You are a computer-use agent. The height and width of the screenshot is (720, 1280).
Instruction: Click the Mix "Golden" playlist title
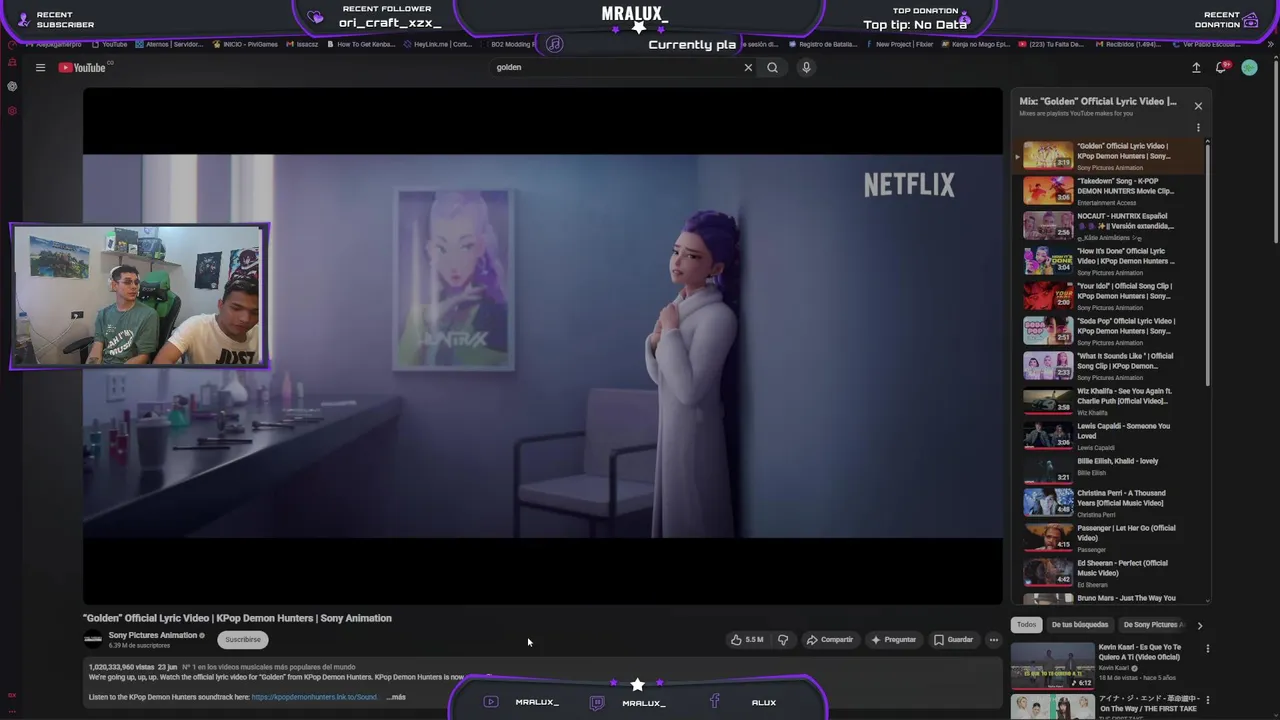1098,101
